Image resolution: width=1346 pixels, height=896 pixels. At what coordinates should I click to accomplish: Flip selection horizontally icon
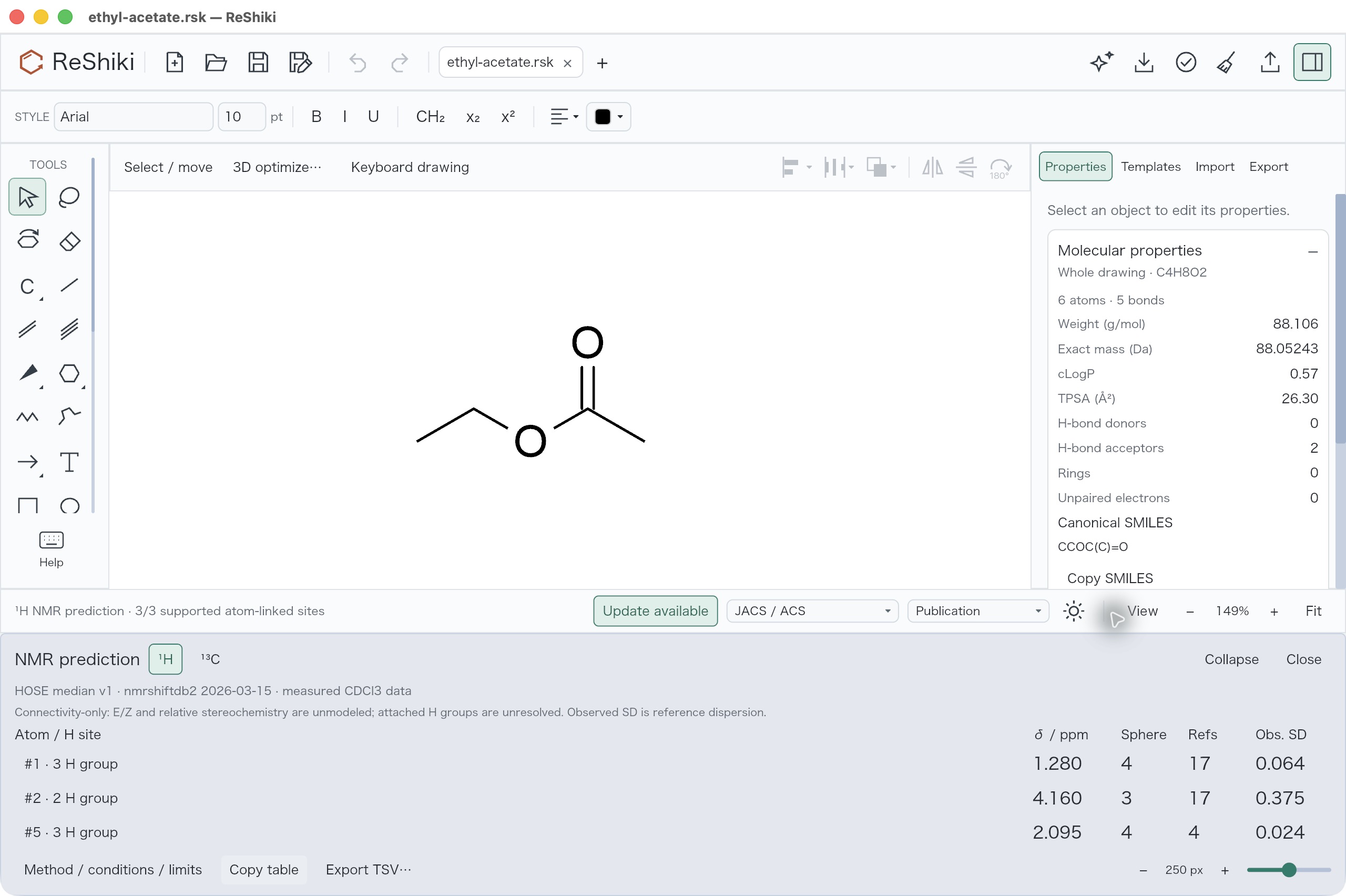[932, 167]
